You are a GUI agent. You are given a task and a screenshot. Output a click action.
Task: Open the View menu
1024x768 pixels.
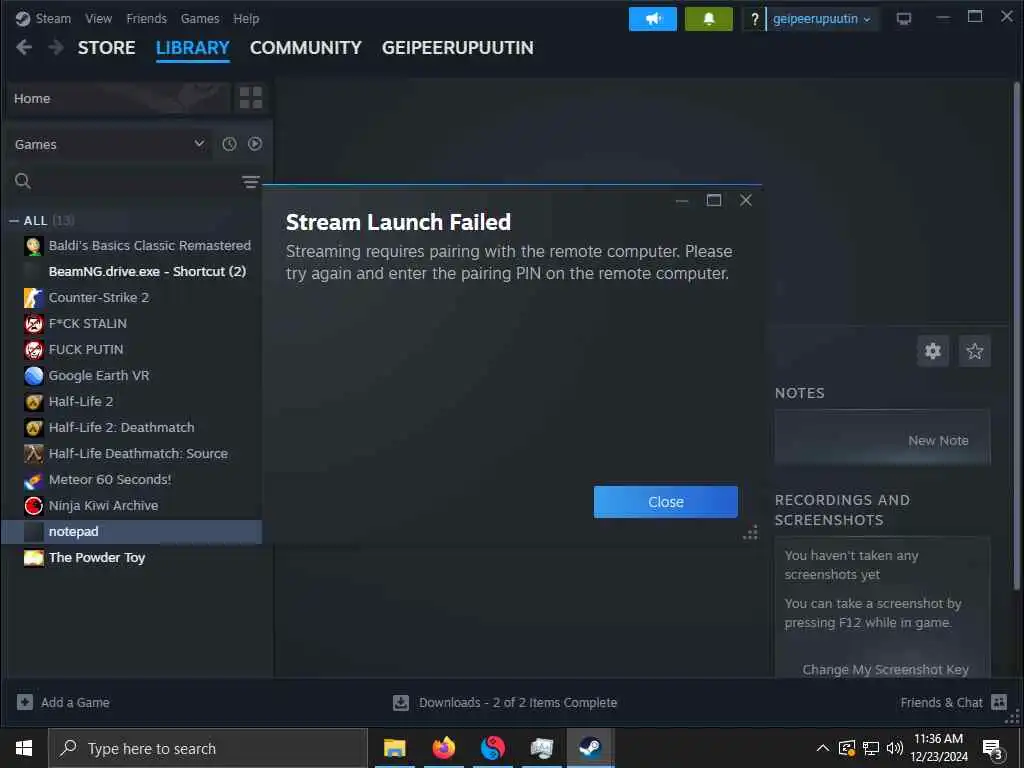(x=99, y=18)
